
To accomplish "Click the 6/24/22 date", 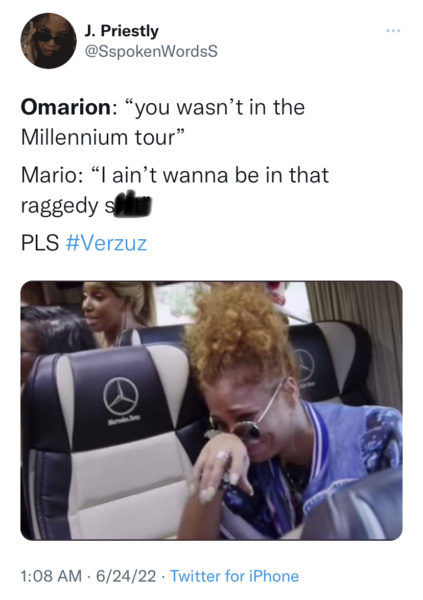I will (126, 576).
